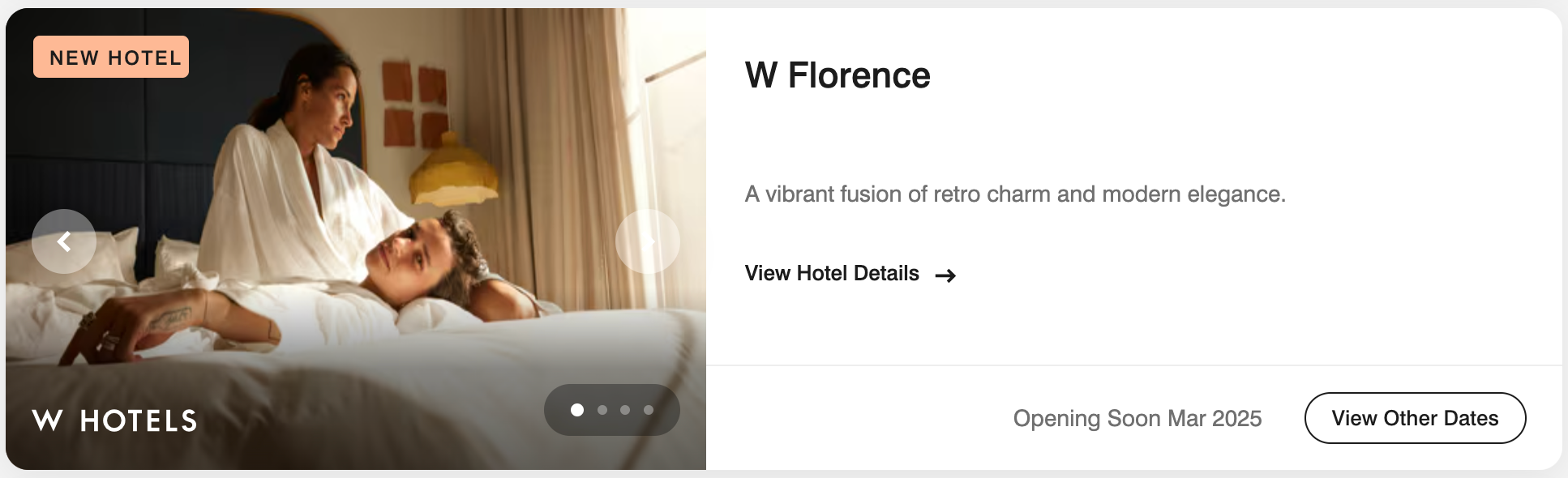Click the arrow next to View Hotel Details
Screen dimensions: 1568x478
tap(945, 275)
